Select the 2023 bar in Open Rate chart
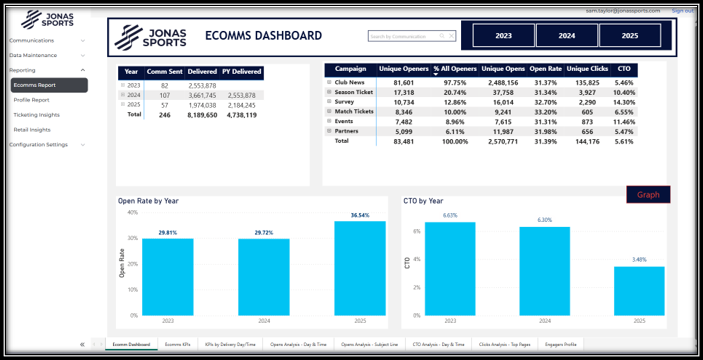Viewport: 703px width, 360px height. [x=168, y=277]
